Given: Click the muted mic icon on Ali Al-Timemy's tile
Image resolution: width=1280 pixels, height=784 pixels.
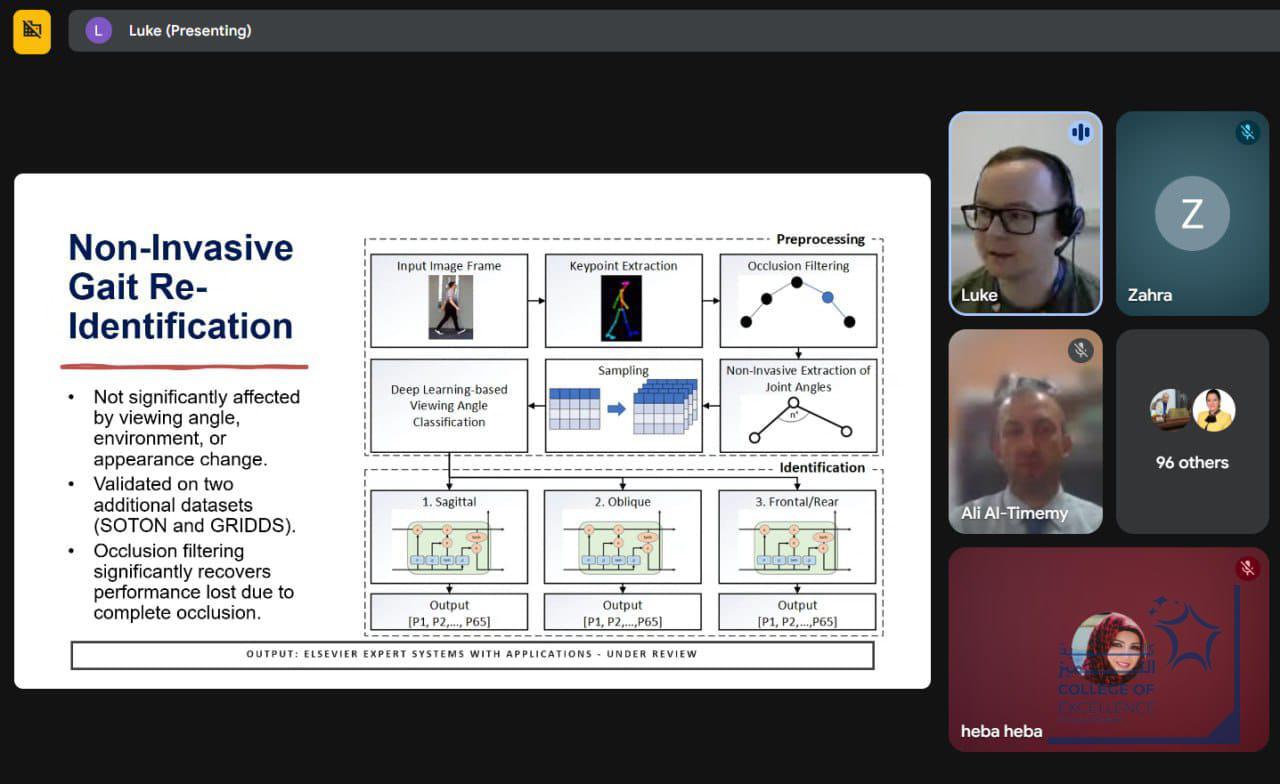Looking at the screenshot, I should [x=1080, y=350].
